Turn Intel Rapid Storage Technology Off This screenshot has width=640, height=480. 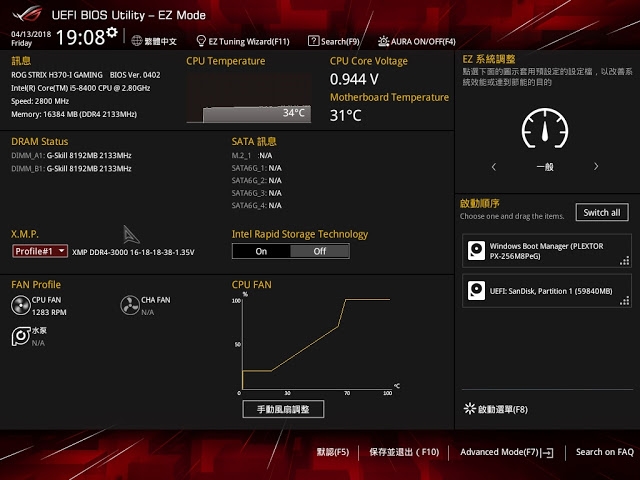[x=320, y=251]
